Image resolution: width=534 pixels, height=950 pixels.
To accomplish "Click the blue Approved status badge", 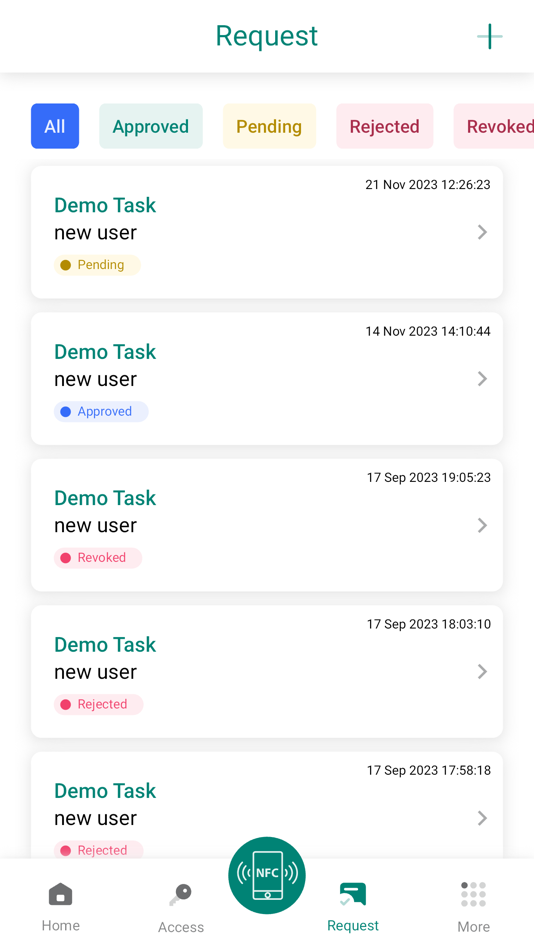I will click(101, 411).
